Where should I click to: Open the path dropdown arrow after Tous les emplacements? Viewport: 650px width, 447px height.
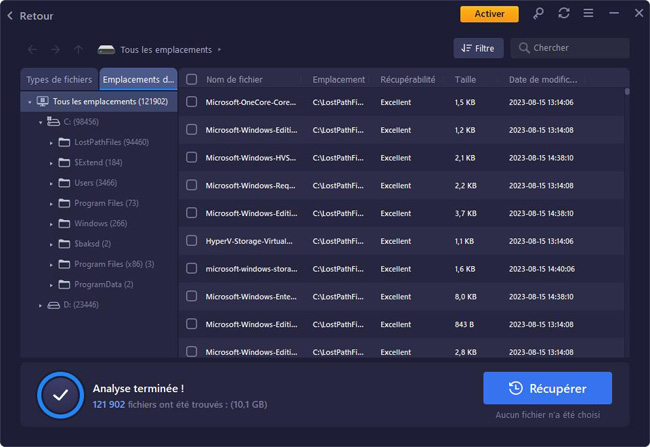point(219,50)
